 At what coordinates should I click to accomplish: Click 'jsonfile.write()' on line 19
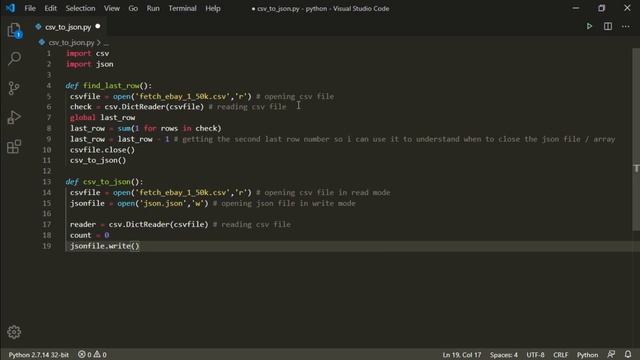point(104,246)
